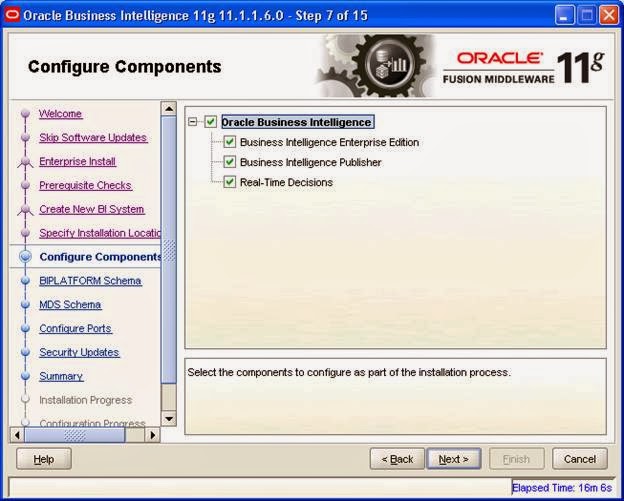
Task: Click the horizontal scrollbar thumb under step list
Action: click(x=75, y=435)
